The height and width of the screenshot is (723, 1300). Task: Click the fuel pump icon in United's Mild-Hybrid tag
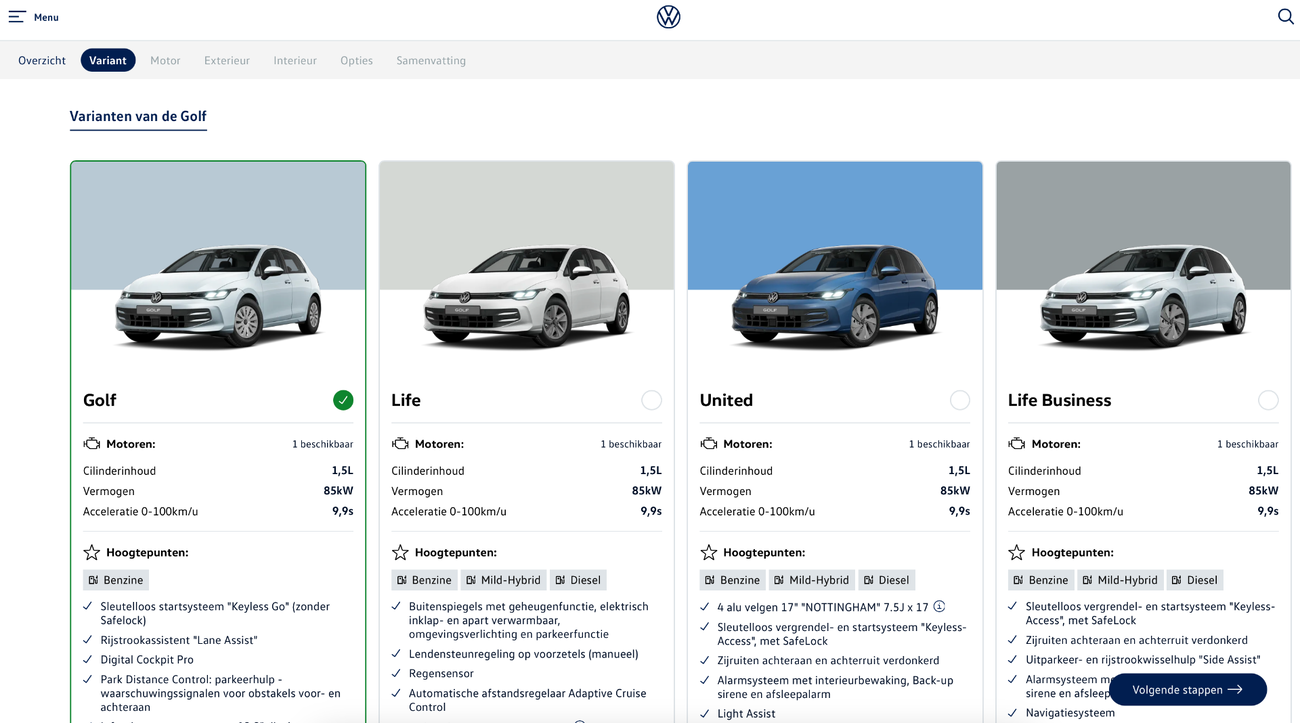click(779, 580)
